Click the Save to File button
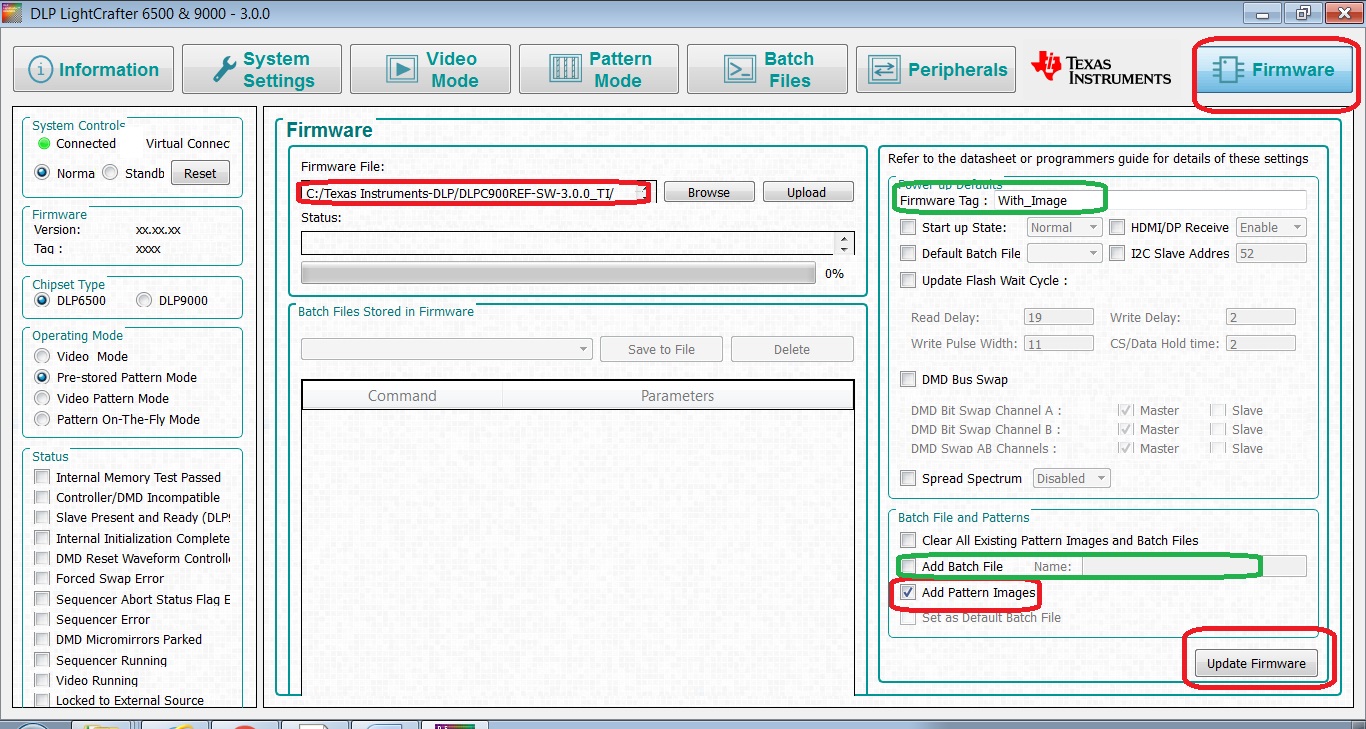 pos(662,349)
